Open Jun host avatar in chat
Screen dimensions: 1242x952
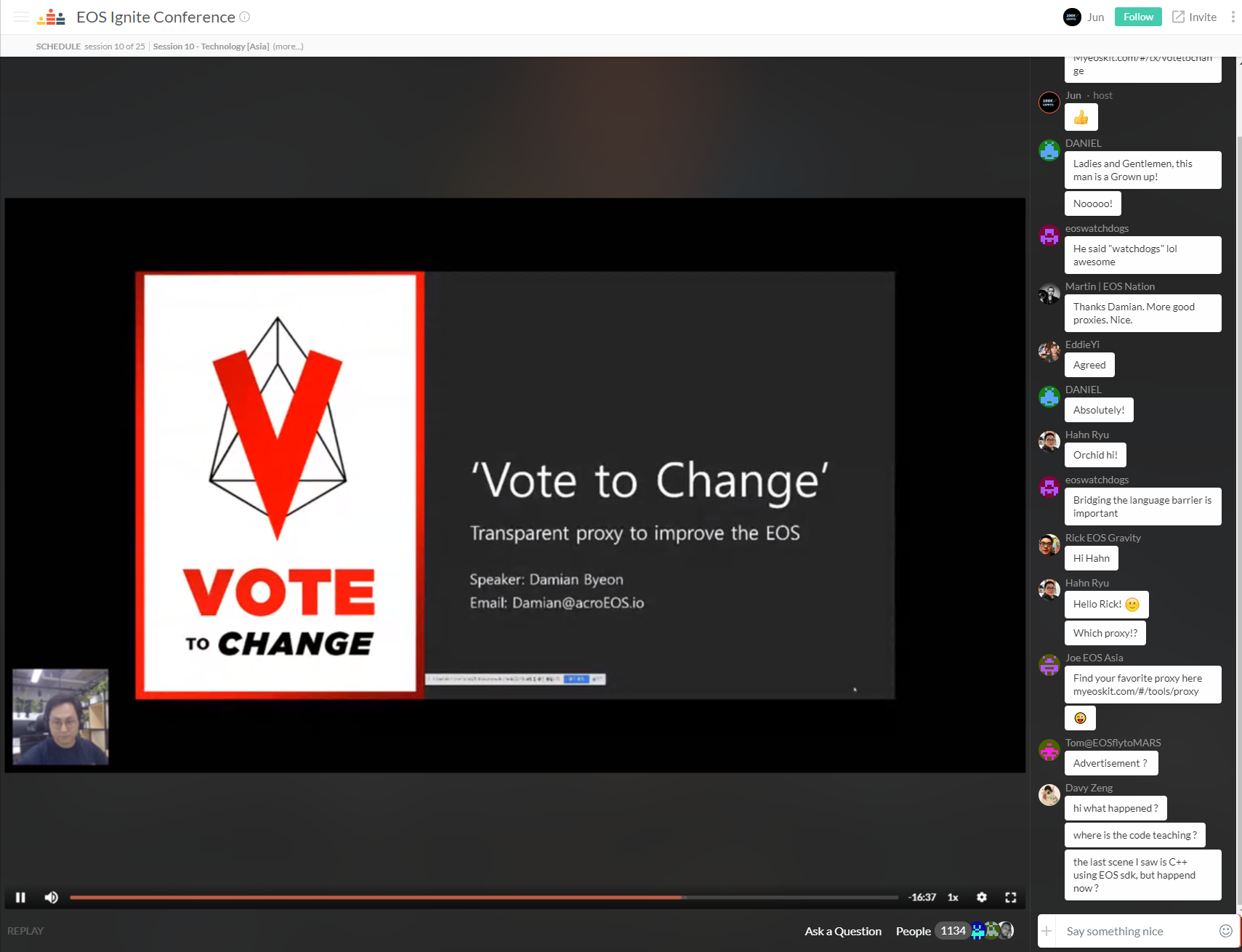pyautogui.click(x=1049, y=102)
